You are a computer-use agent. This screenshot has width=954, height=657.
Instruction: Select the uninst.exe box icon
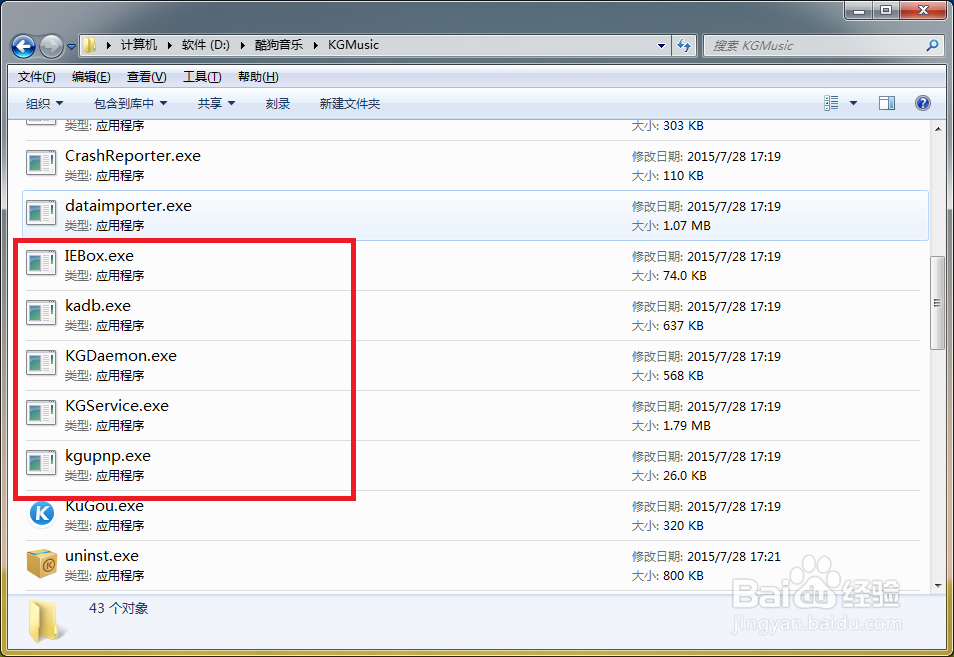tap(41, 563)
